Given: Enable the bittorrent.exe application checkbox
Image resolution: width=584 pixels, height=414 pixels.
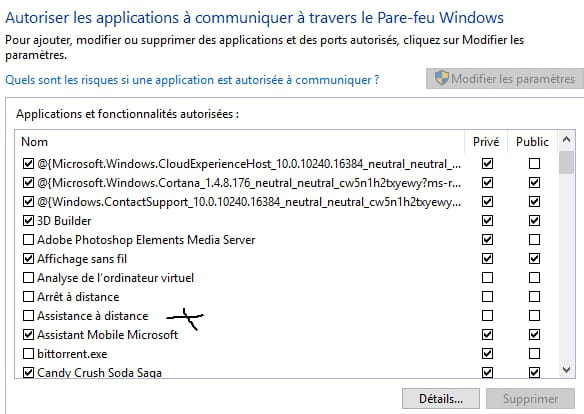Looking at the screenshot, I should [x=28, y=353].
